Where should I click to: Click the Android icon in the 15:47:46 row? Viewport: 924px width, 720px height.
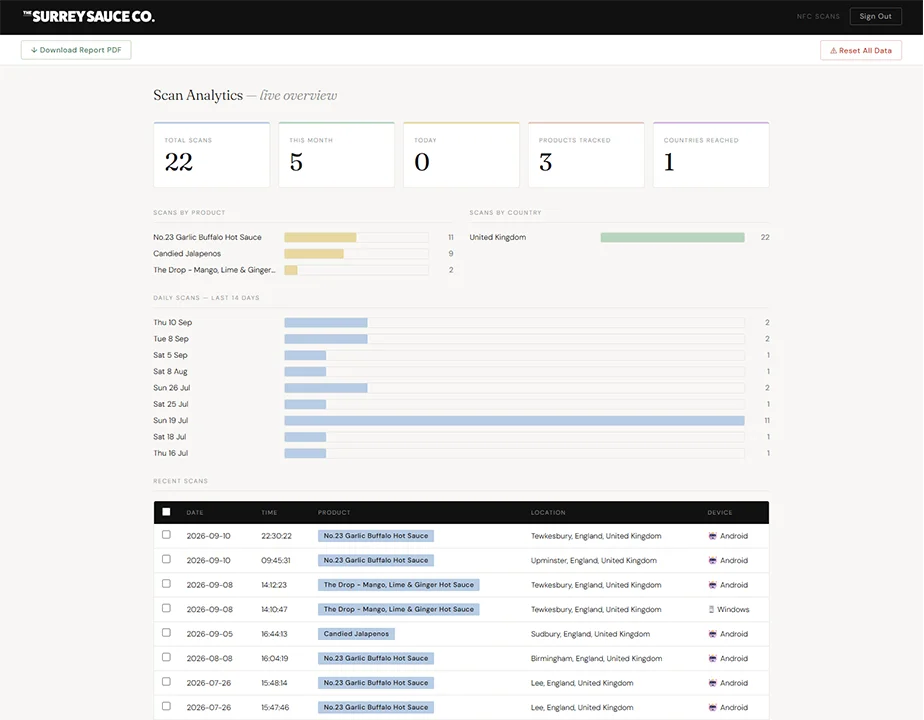pos(712,708)
